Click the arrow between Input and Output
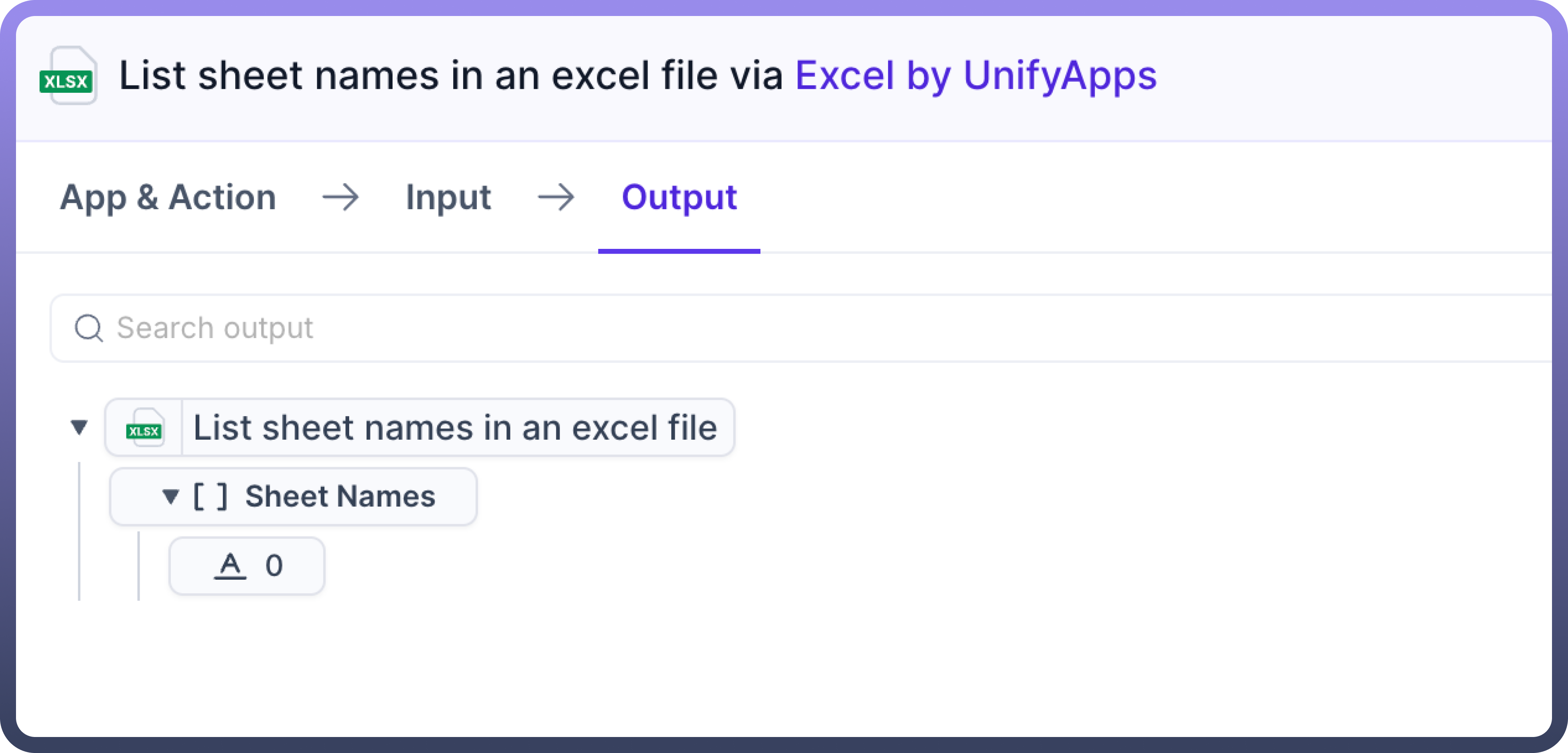This screenshot has height=753, width=1568. (x=556, y=197)
